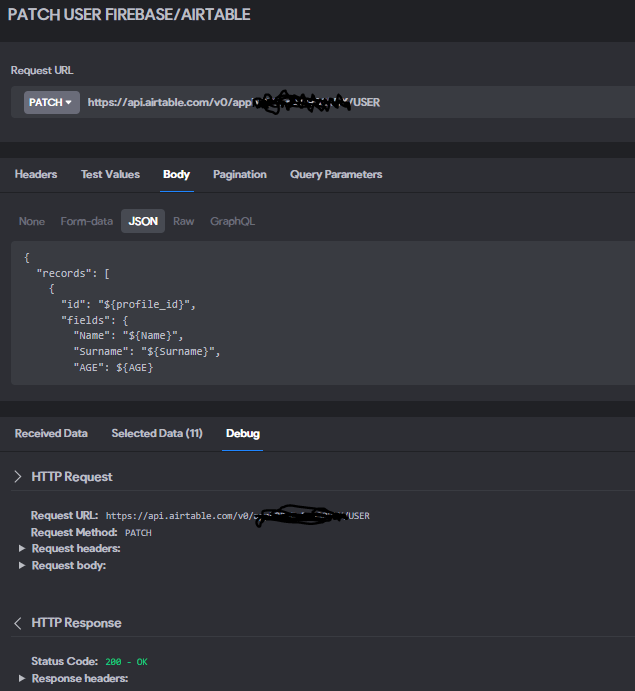The height and width of the screenshot is (691, 635).
Task: Click the Request Method value PATCH
Action: tap(138, 533)
